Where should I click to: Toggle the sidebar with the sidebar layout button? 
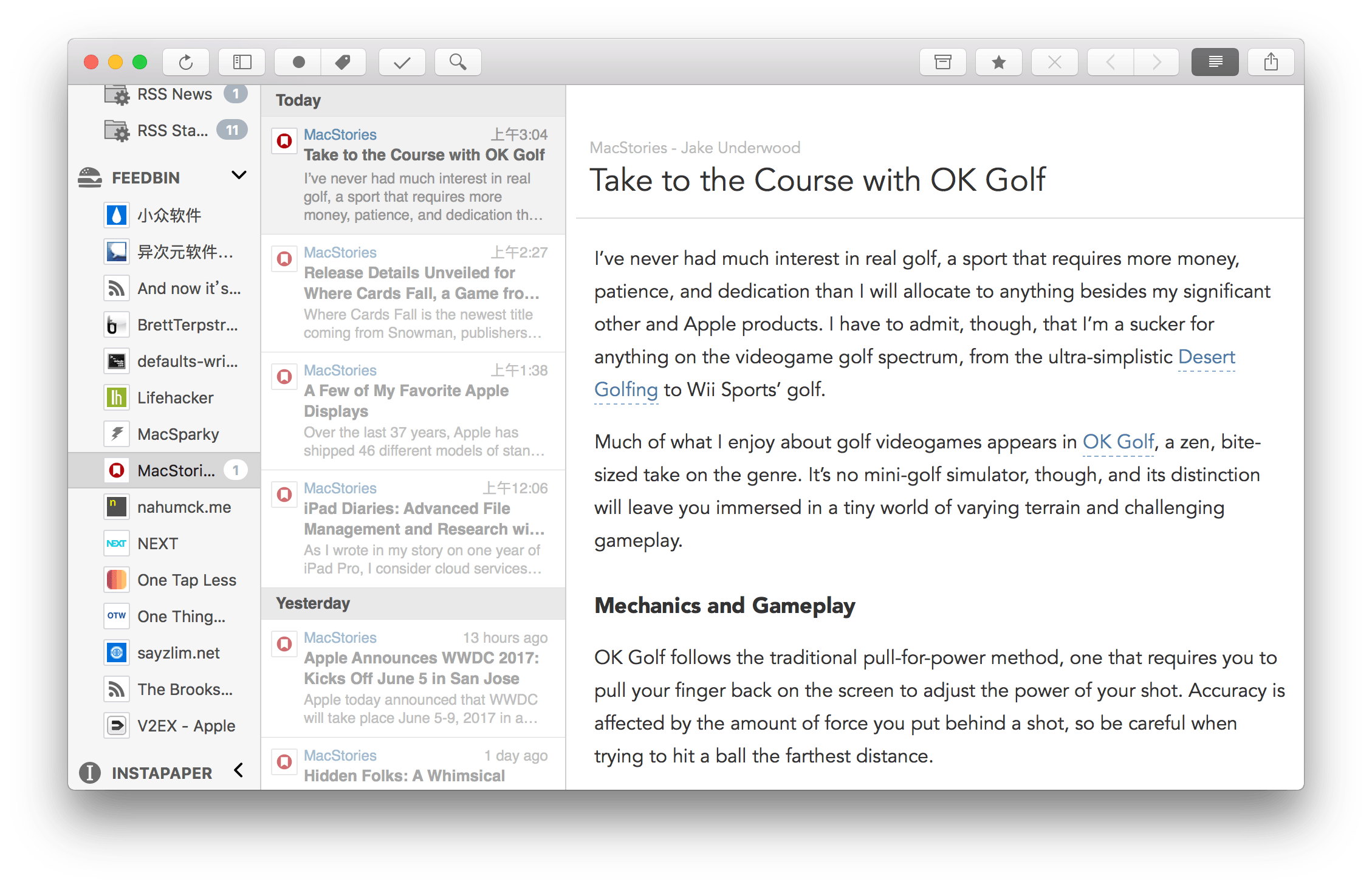[242, 62]
